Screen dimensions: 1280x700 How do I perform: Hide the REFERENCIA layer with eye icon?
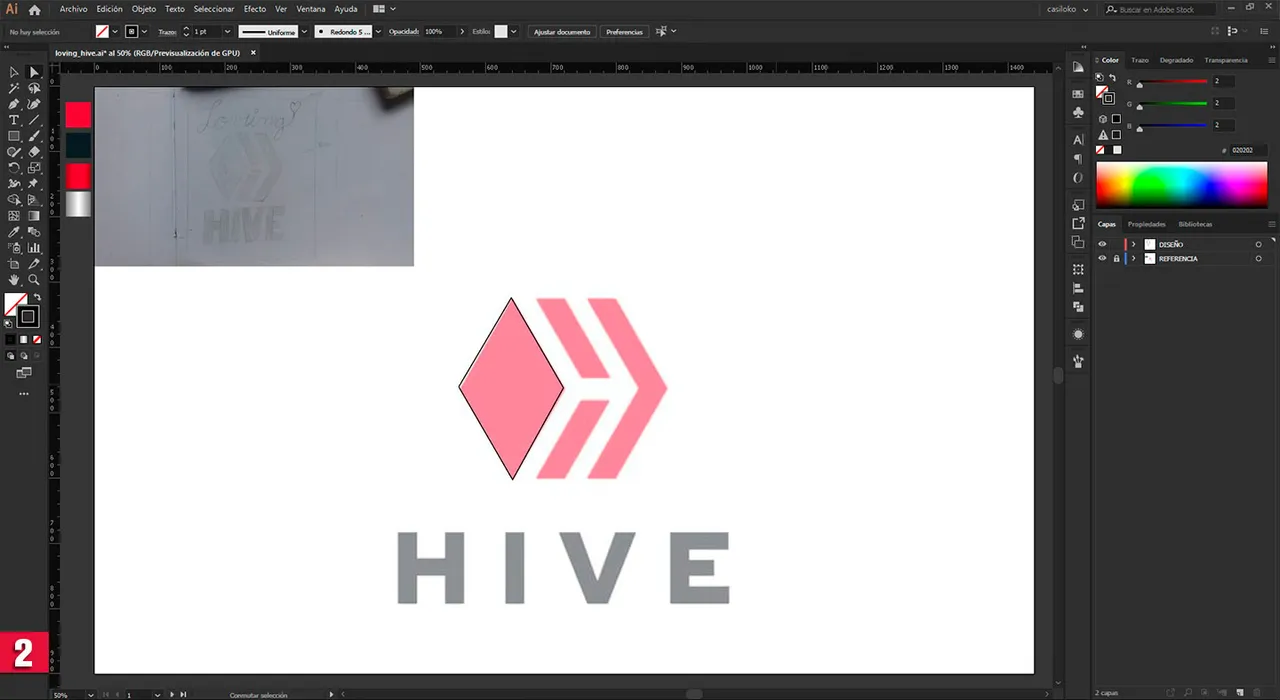pyautogui.click(x=1102, y=258)
